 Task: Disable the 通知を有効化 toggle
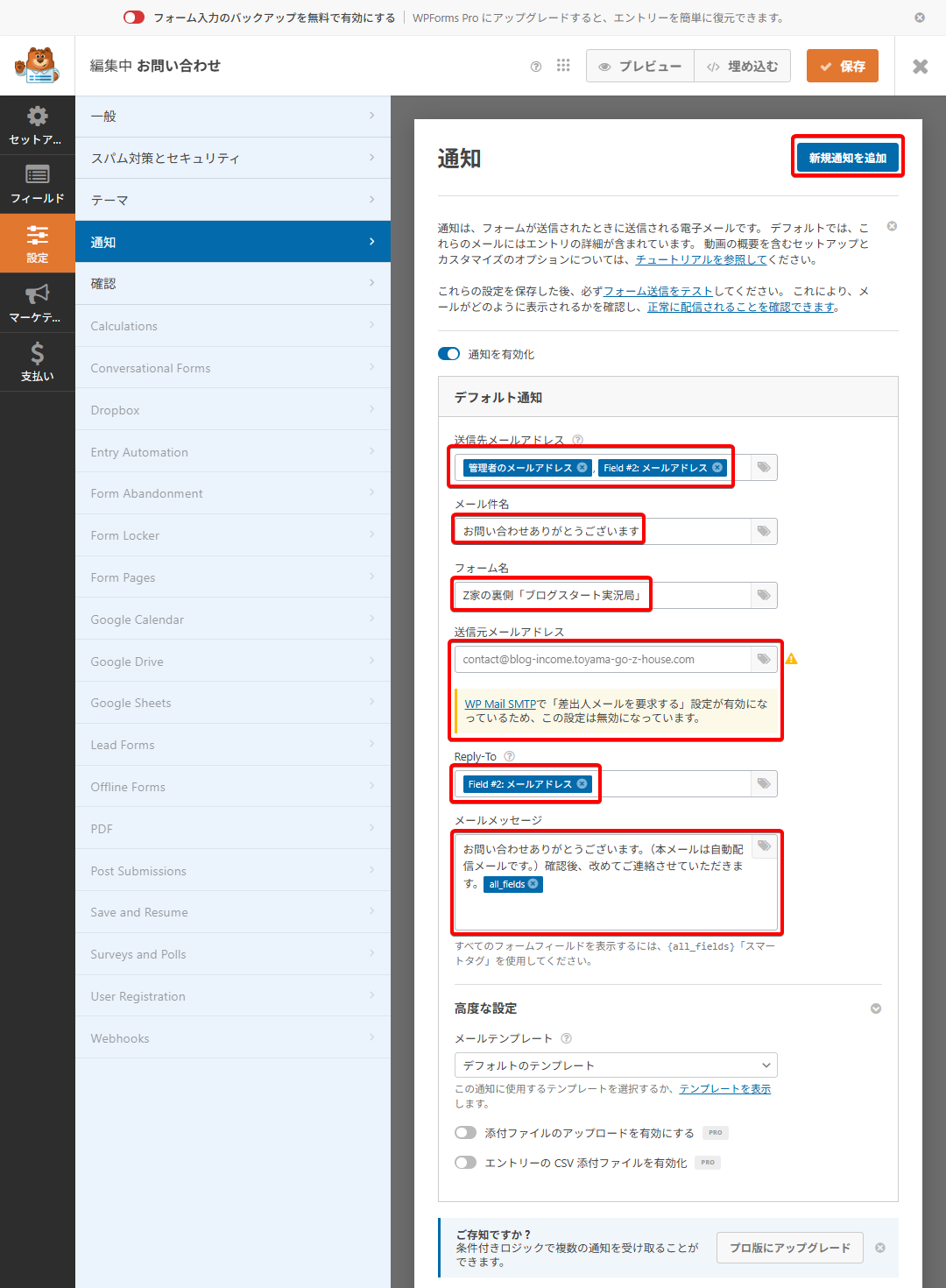point(448,354)
